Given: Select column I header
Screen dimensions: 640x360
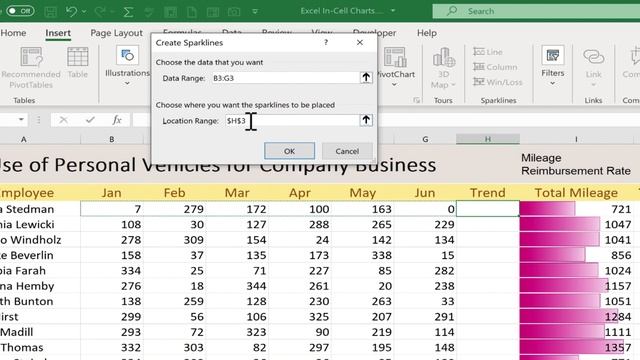Looking at the screenshot, I should [576, 139].
